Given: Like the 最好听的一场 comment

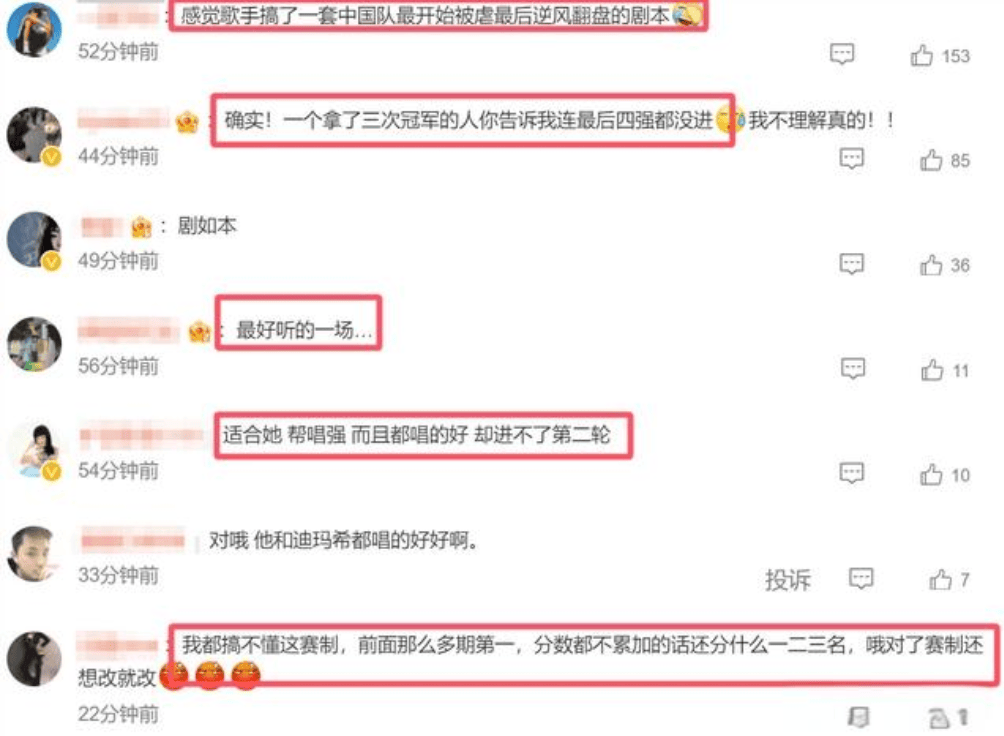Looking at the screenshot, I should click(932, 370).
